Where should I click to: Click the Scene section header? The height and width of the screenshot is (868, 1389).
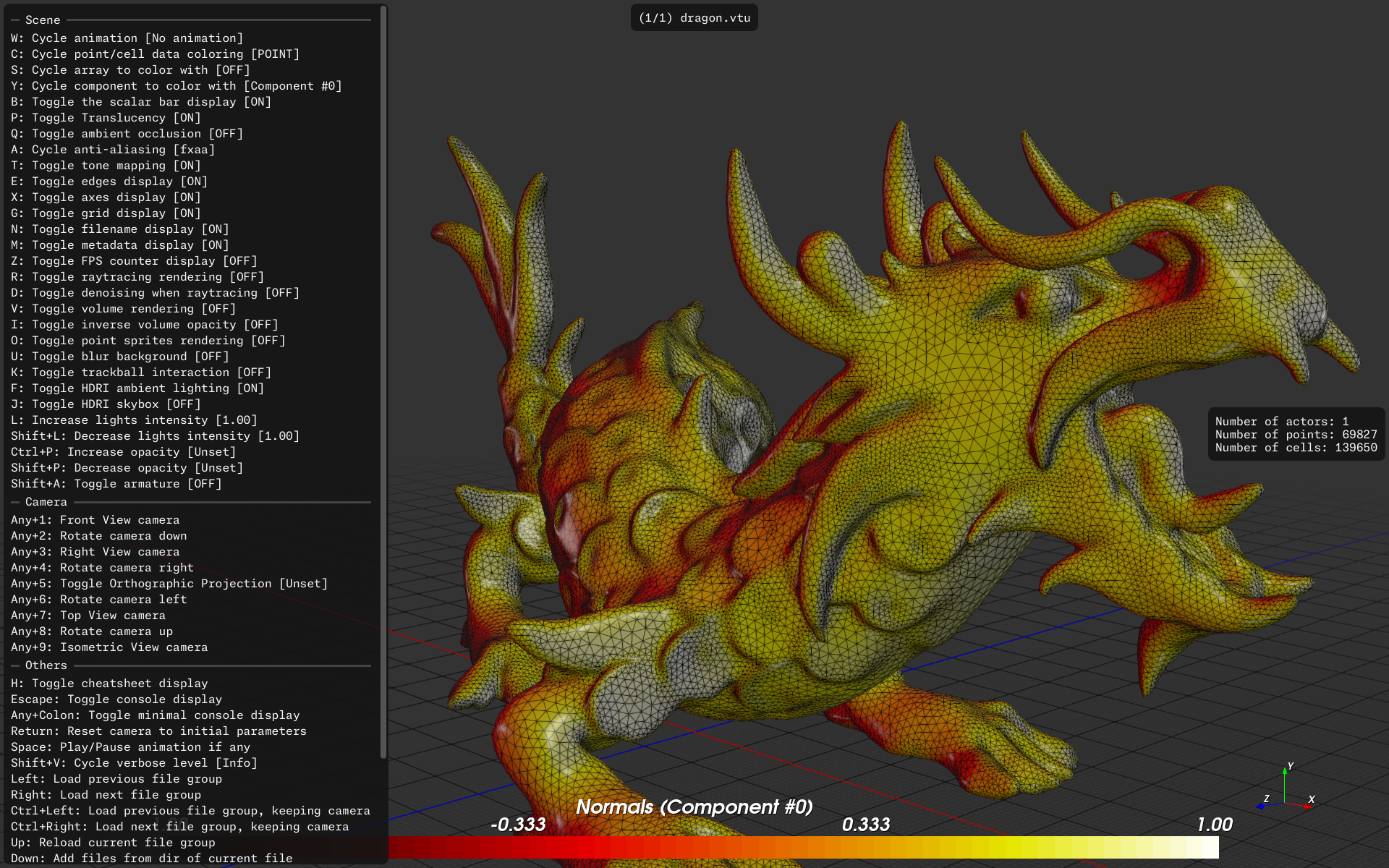coord(43,20)
